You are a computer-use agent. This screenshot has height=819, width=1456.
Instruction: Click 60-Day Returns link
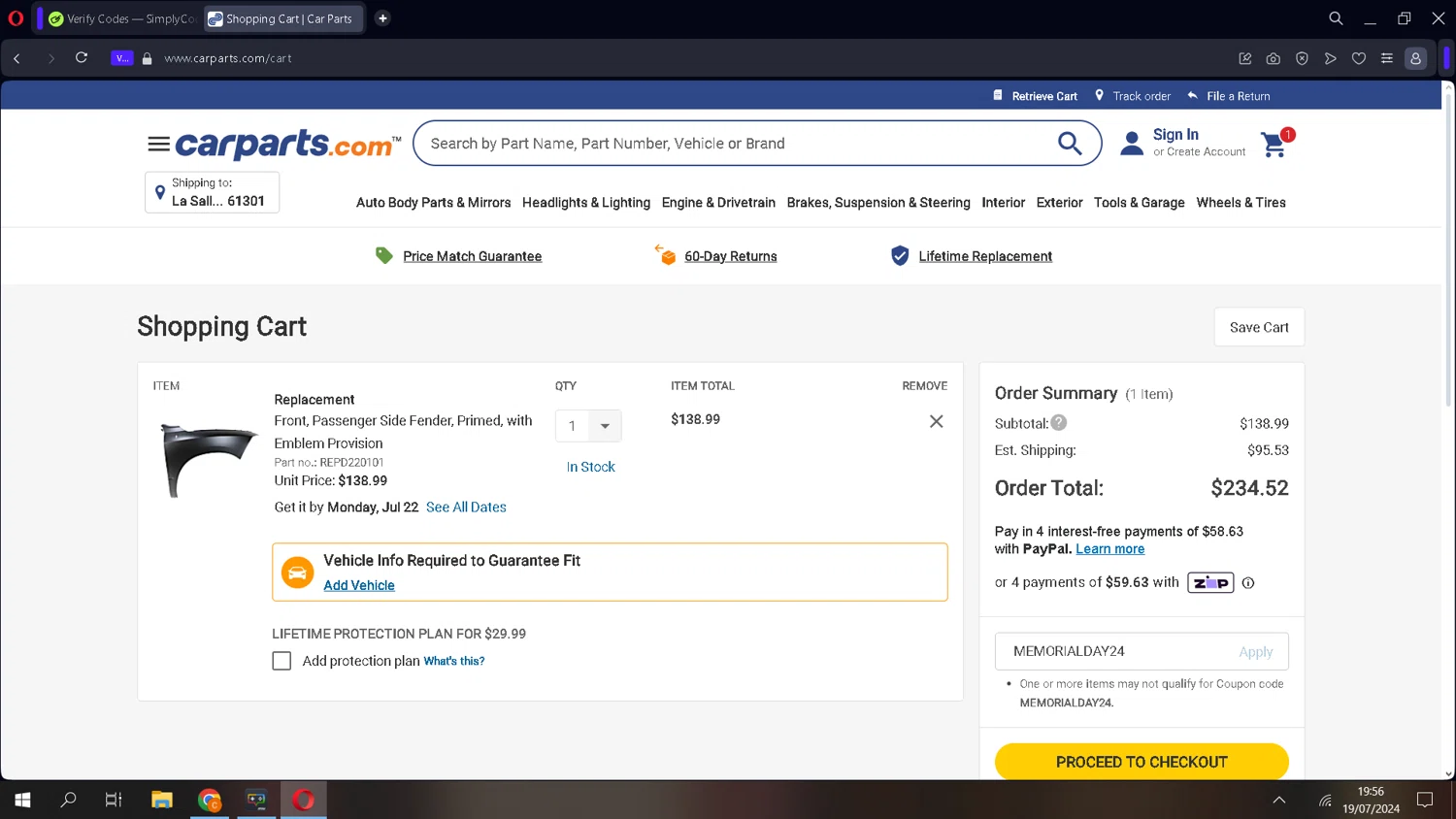731,256
